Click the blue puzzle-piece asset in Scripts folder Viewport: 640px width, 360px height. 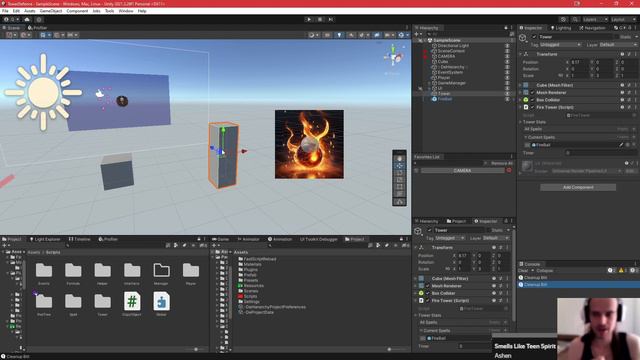[x=161, y=301]
